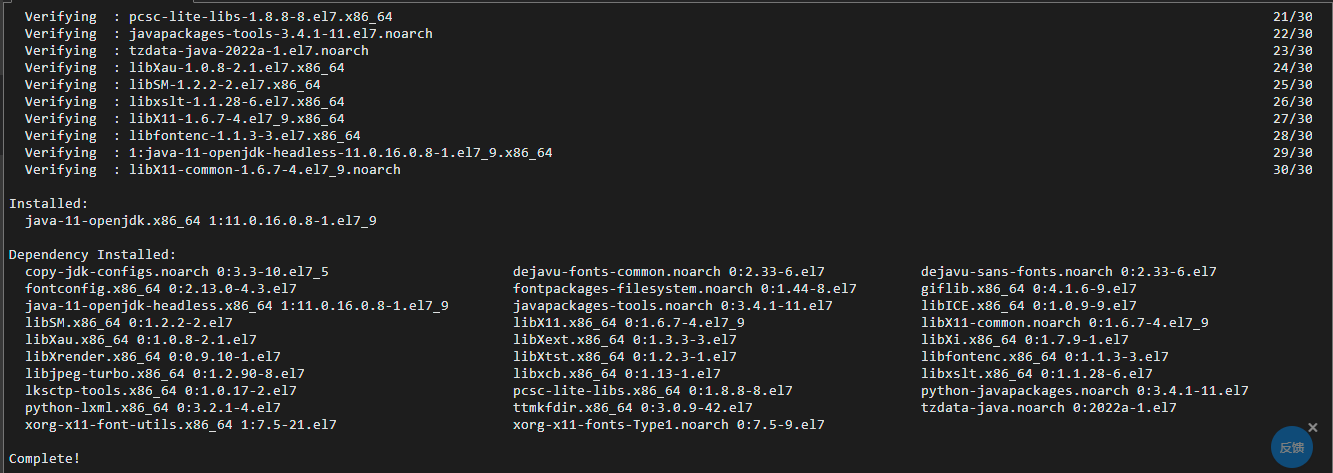This screenshot has height=473, width=1333.
Task: Click xorg-x11-fonts-Type1.noarch dependency entry
Action: tap(669, 424)
